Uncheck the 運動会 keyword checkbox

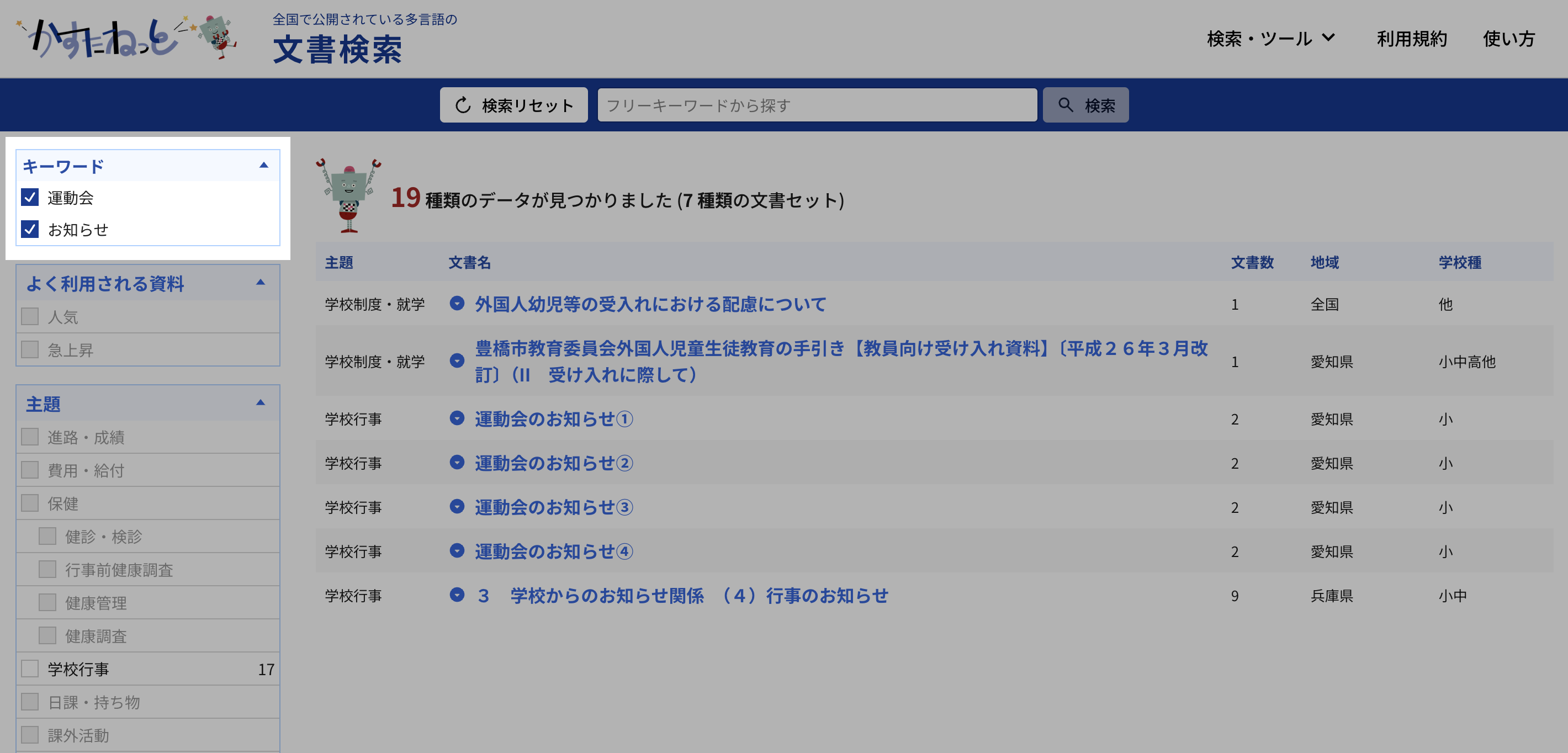[30, 197]
